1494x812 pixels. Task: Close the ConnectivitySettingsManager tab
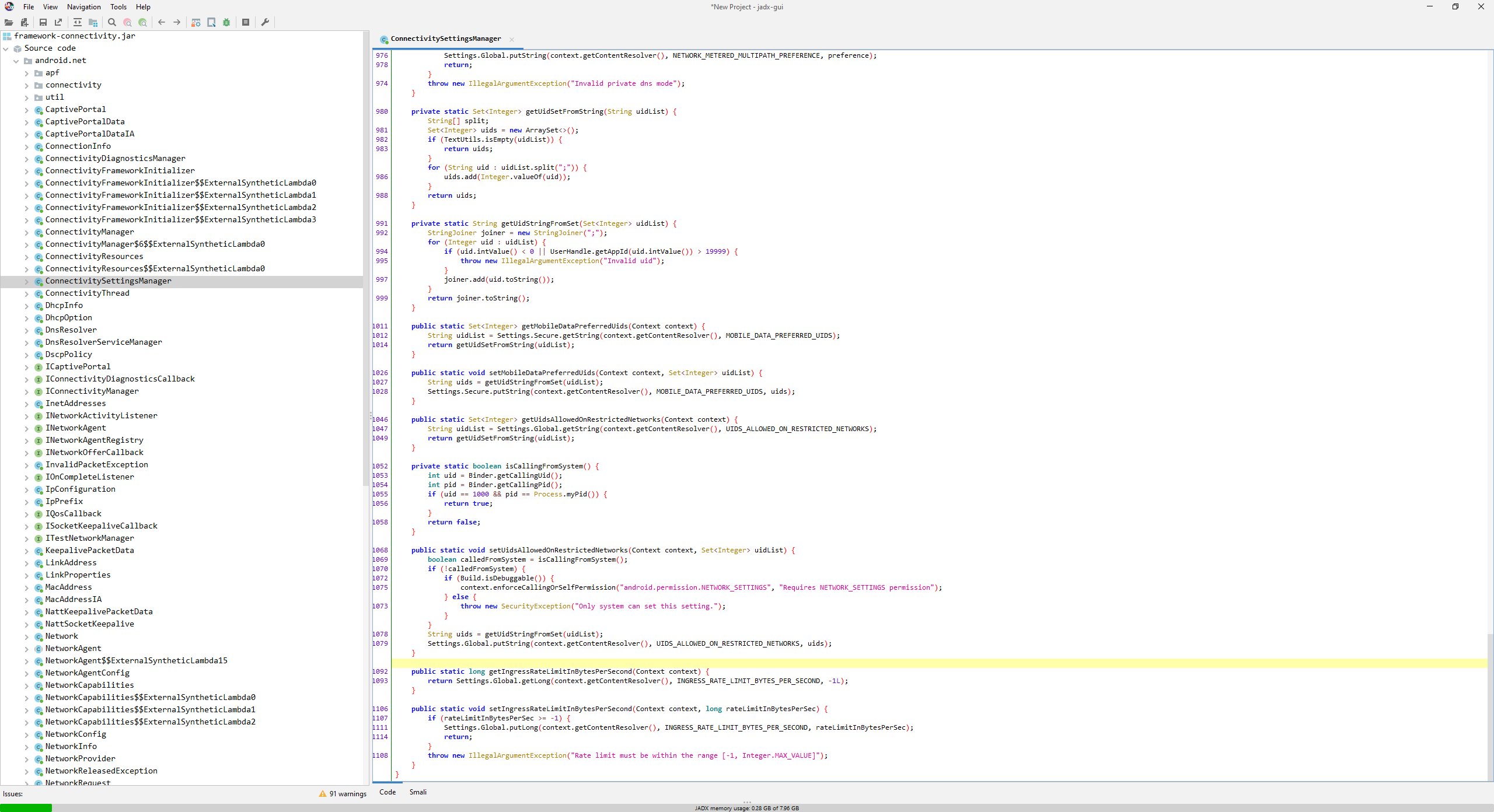(512, 39)
